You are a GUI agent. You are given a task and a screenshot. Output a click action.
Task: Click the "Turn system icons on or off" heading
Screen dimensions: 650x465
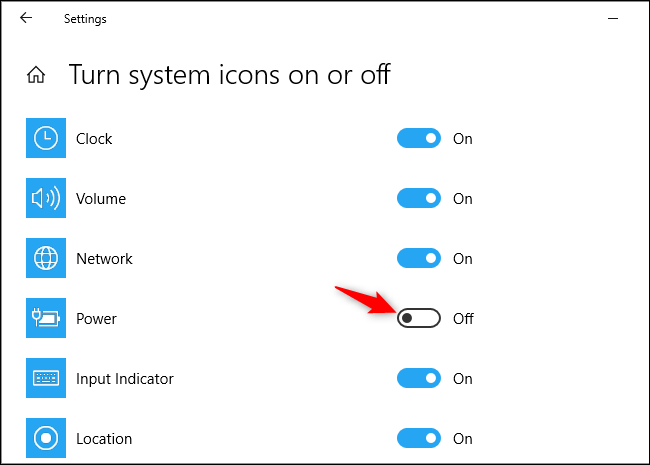click(229, 75)
